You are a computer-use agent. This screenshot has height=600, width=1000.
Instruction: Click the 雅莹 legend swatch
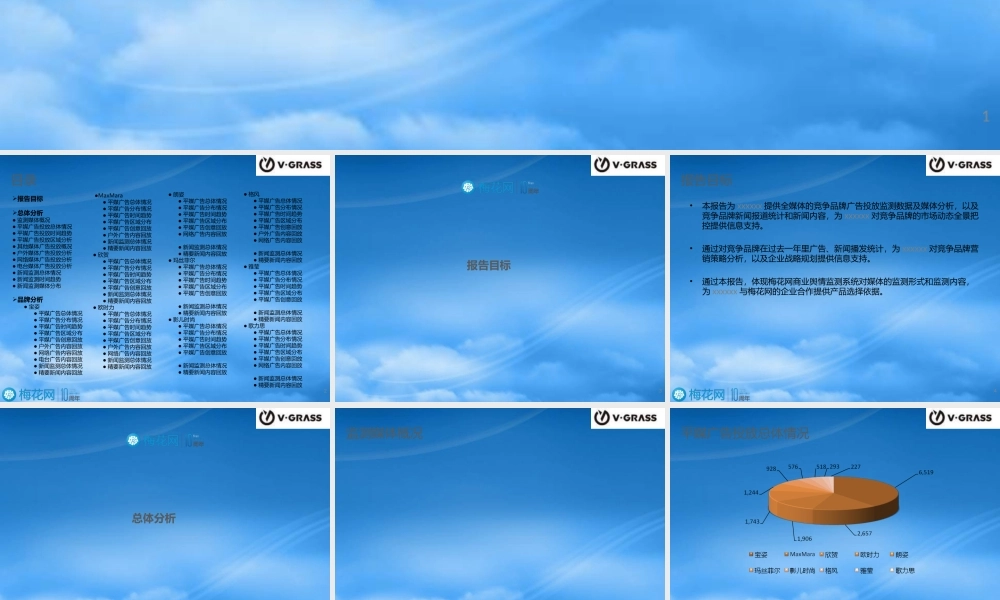pos(857,570)
